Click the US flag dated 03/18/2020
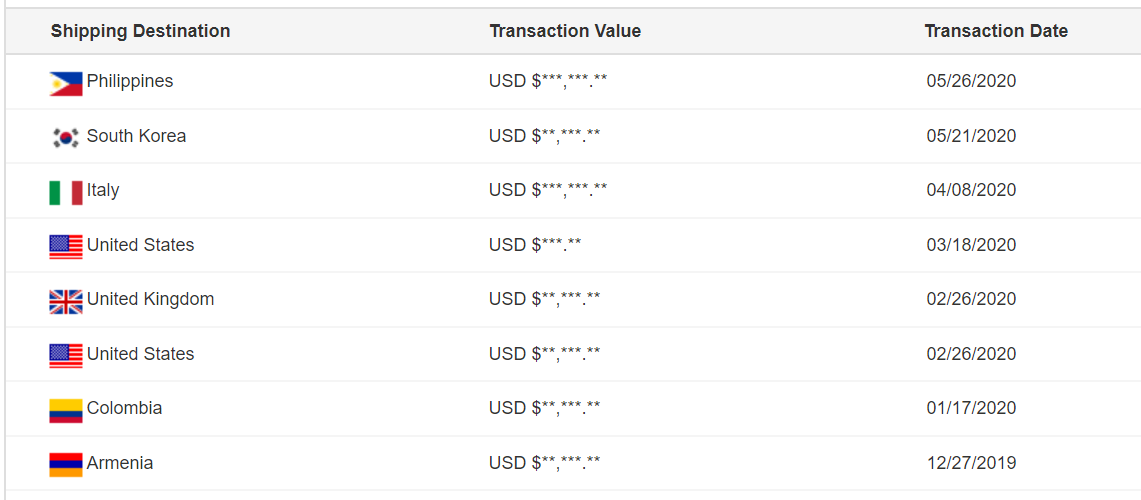This screenshot has width=1141, height=500. 65,247
